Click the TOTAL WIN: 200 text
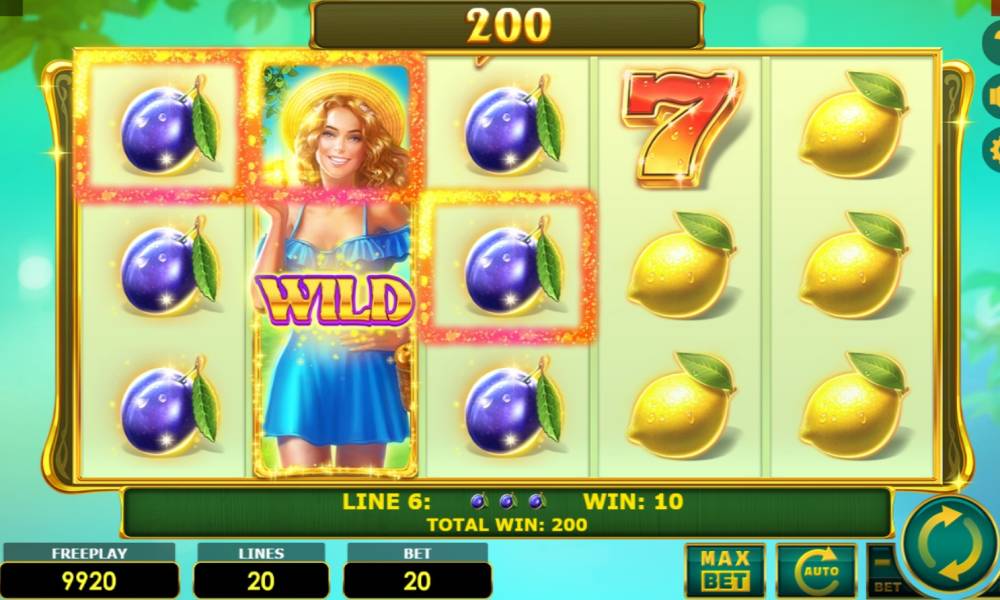 (506, 525)
